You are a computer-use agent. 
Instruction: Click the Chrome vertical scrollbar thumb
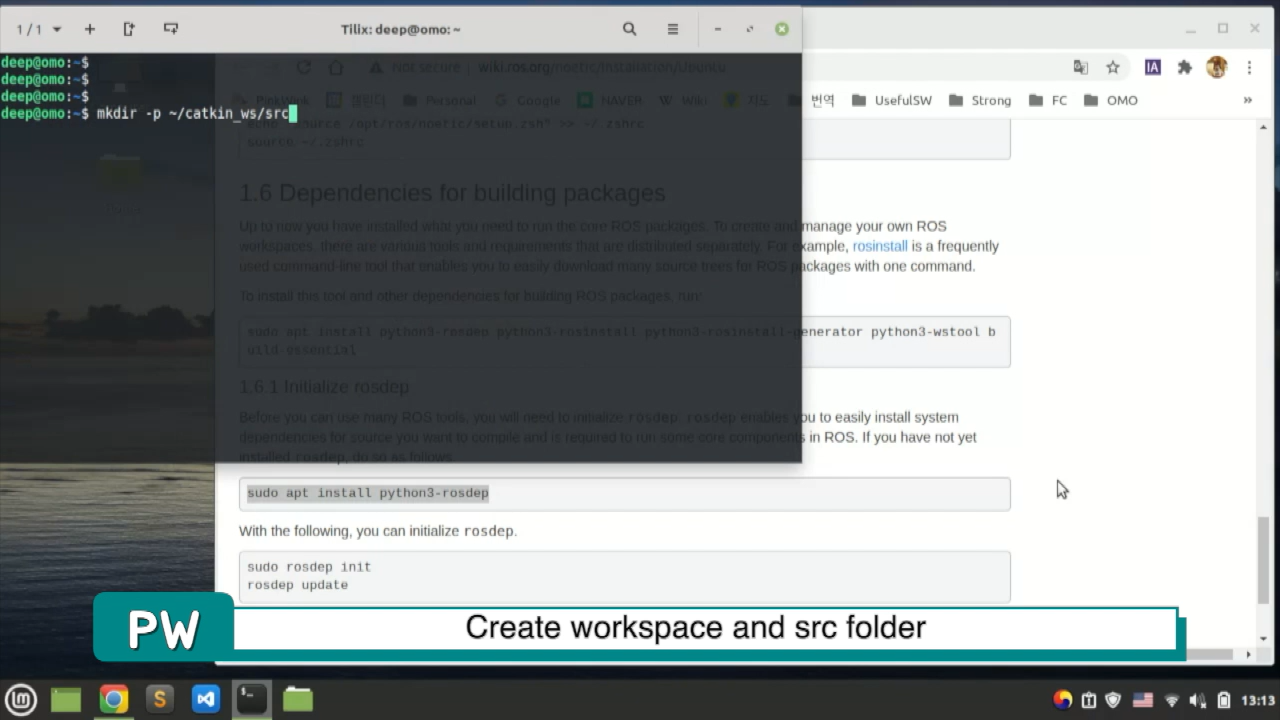pos(1264,558)
